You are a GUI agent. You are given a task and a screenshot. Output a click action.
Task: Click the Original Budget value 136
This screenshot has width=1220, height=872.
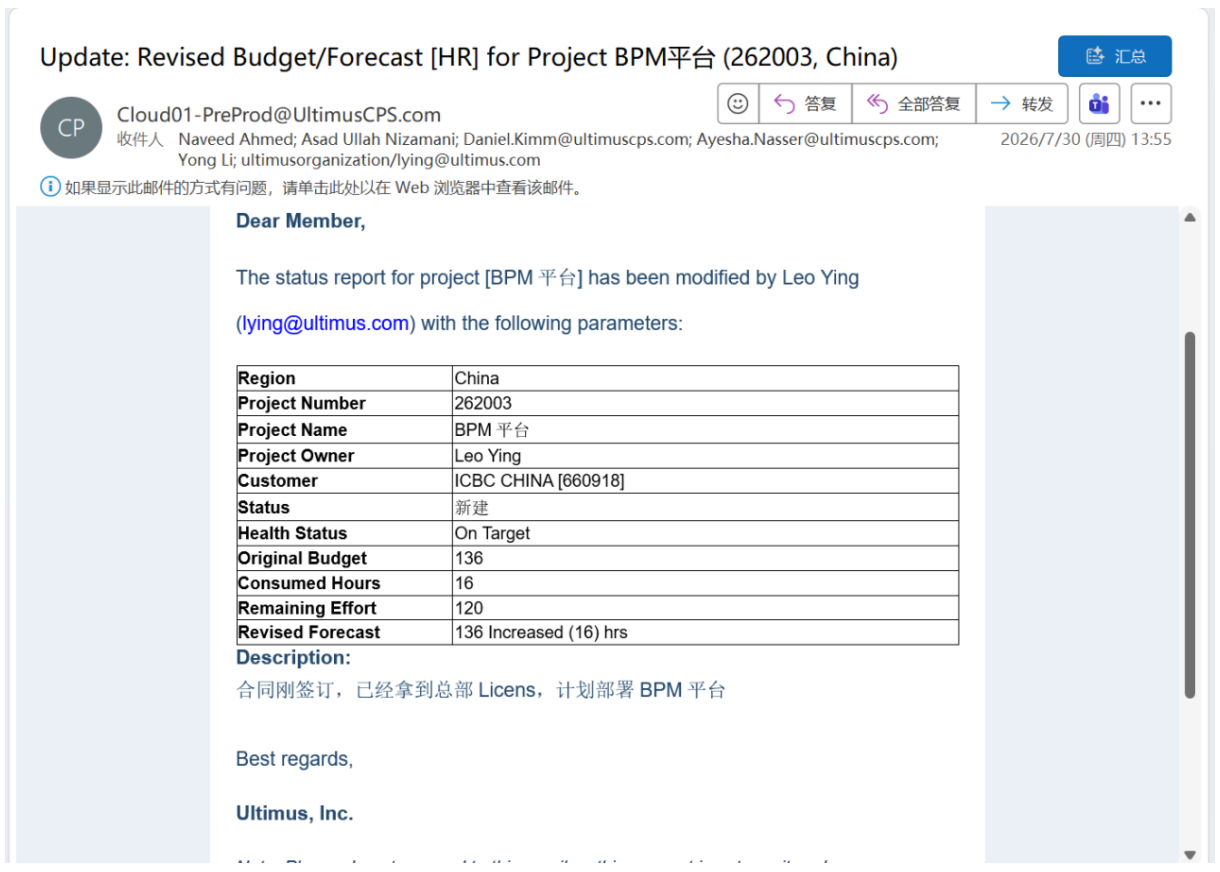pyautogui.click(x=705, y=558)
